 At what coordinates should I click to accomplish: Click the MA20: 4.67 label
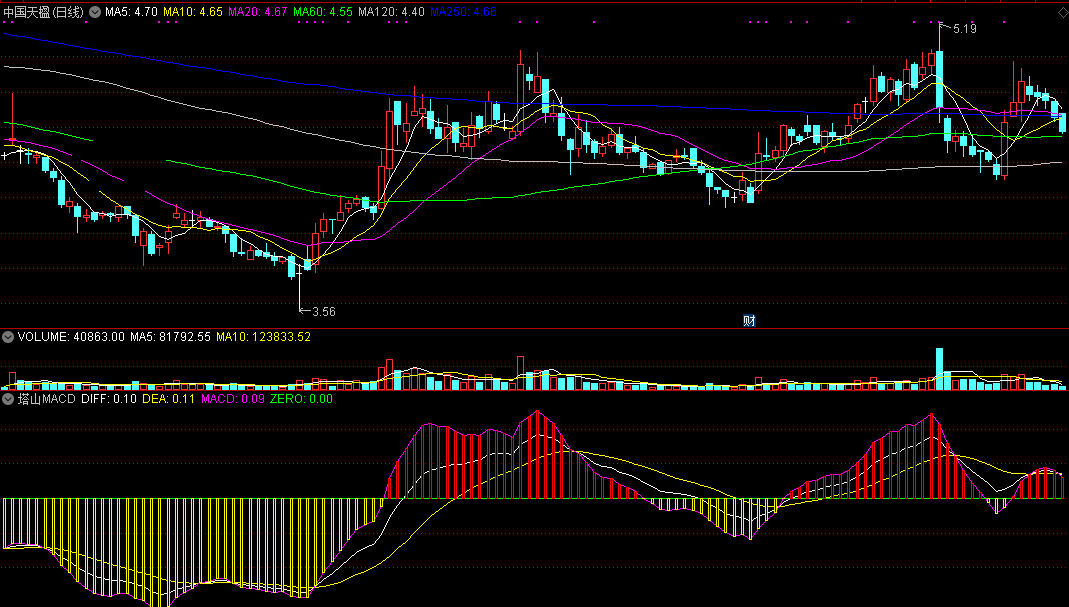coord(258,12)
